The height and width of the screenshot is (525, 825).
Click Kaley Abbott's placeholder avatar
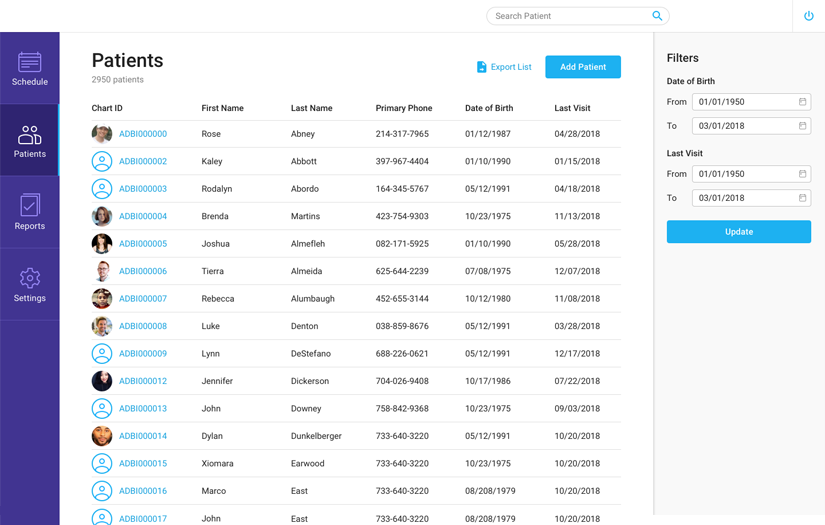[102, 161]
